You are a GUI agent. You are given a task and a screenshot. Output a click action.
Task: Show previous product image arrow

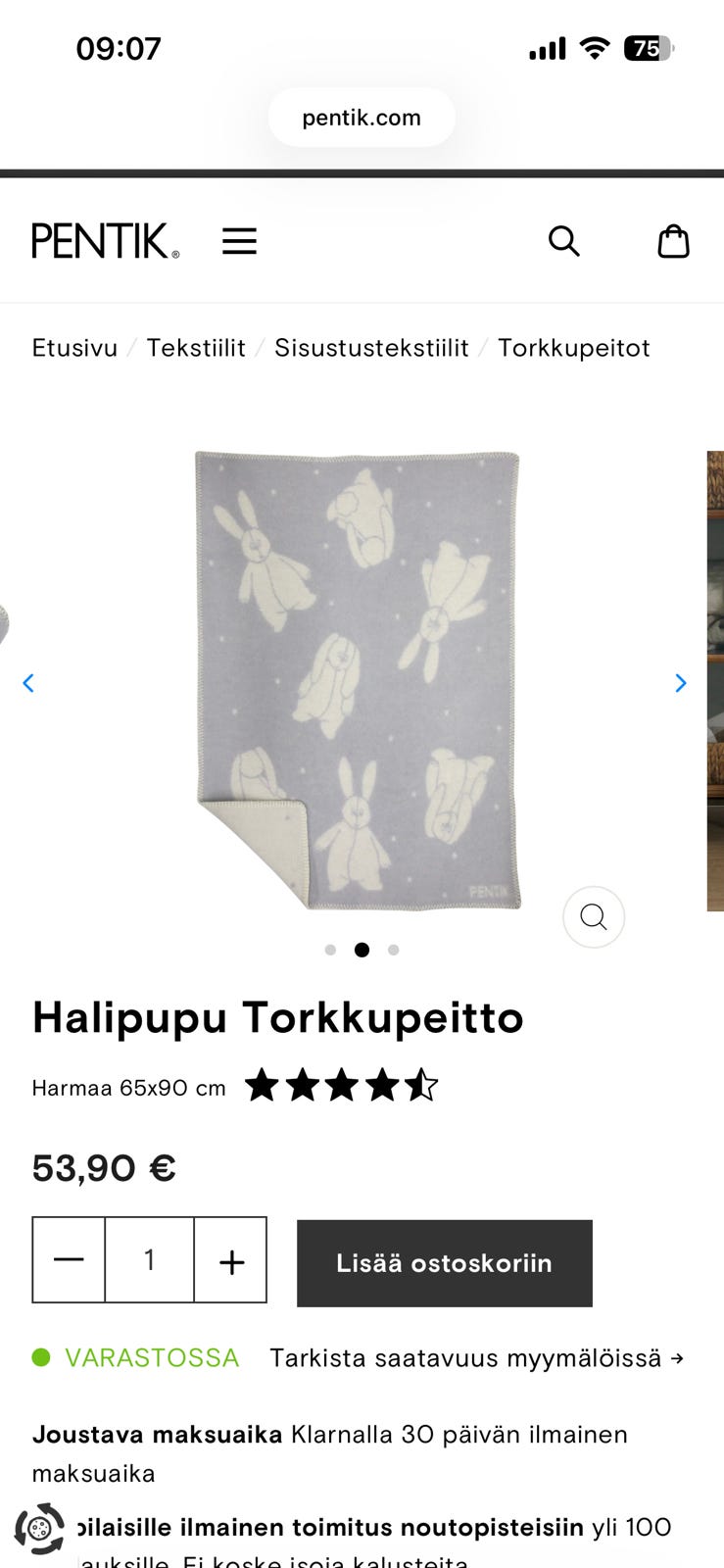28,683
